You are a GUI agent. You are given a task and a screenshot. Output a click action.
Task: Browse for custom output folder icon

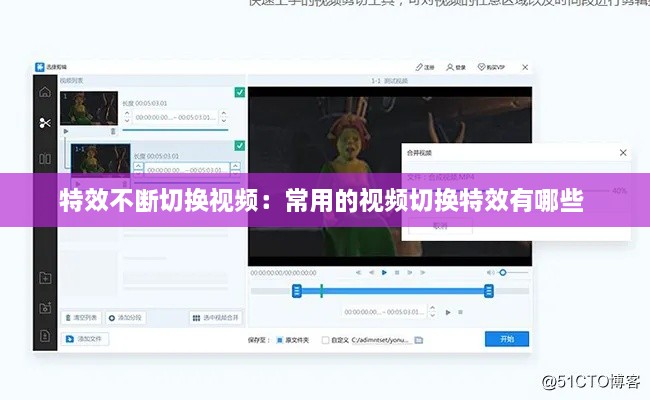click(419, 340)
